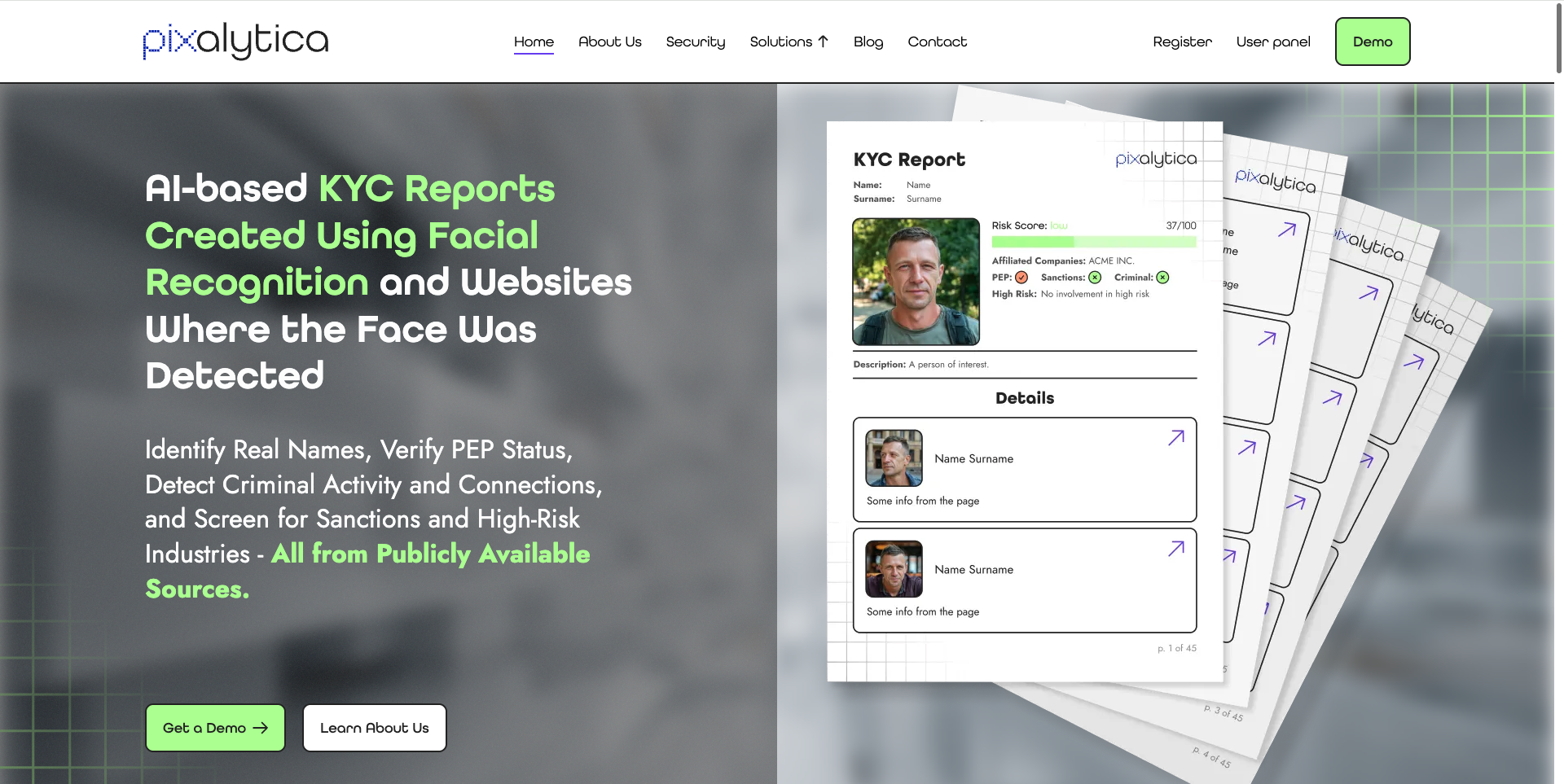Click the Sanctions cross status icon

1095,278
